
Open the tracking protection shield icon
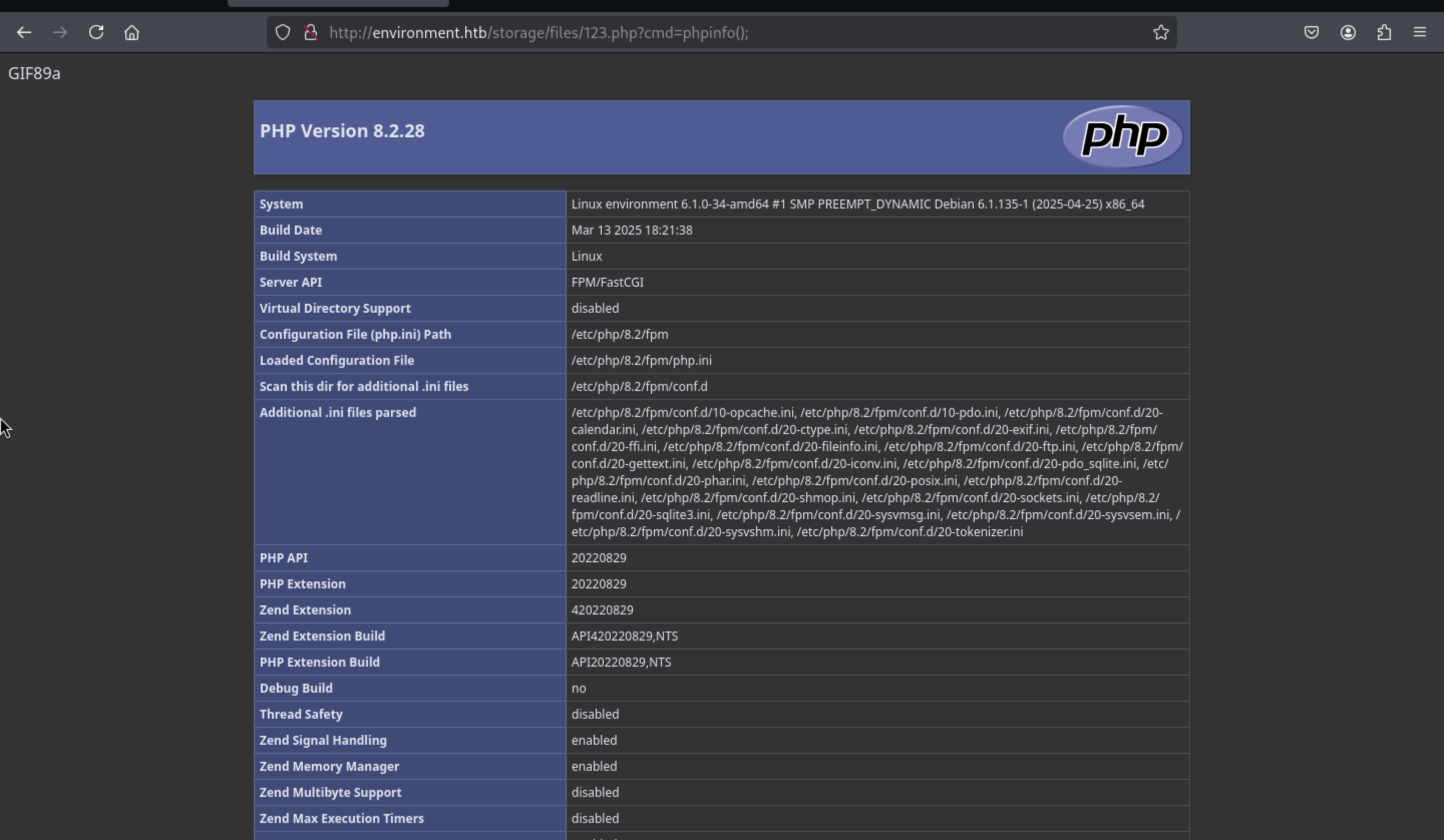(x=282, y=33)
